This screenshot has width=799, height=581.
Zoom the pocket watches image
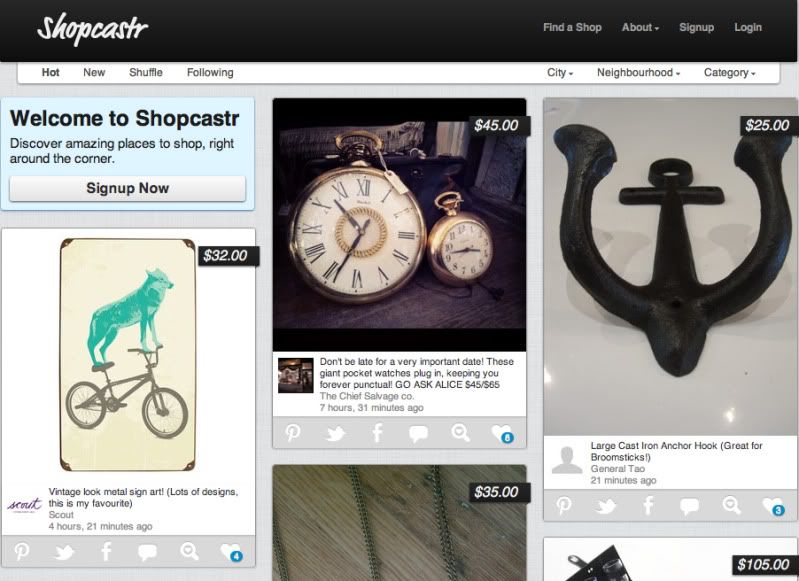point(460,433)
